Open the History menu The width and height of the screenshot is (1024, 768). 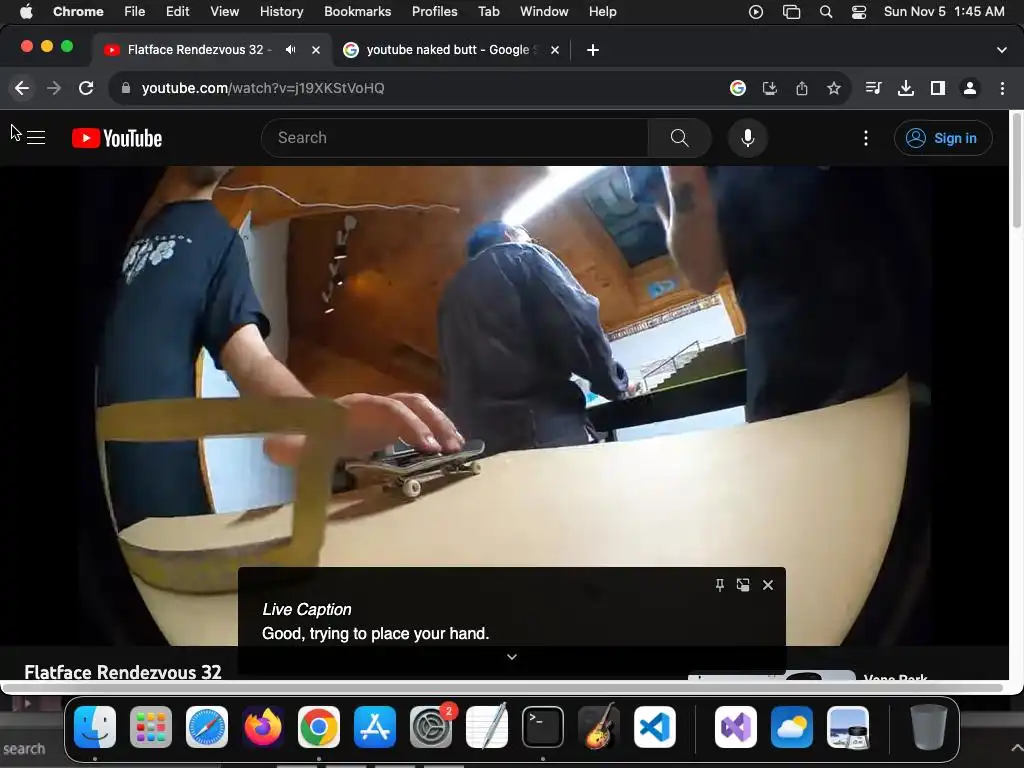coord(281,11)
